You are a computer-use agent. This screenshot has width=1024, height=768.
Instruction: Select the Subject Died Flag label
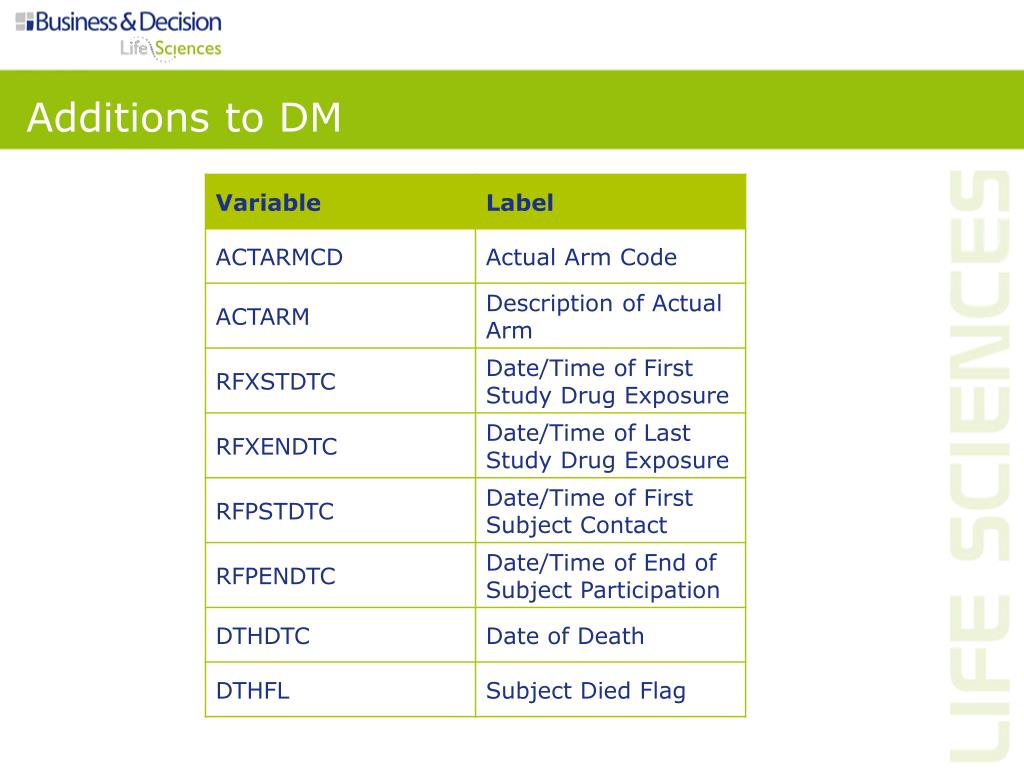[586, 691]
